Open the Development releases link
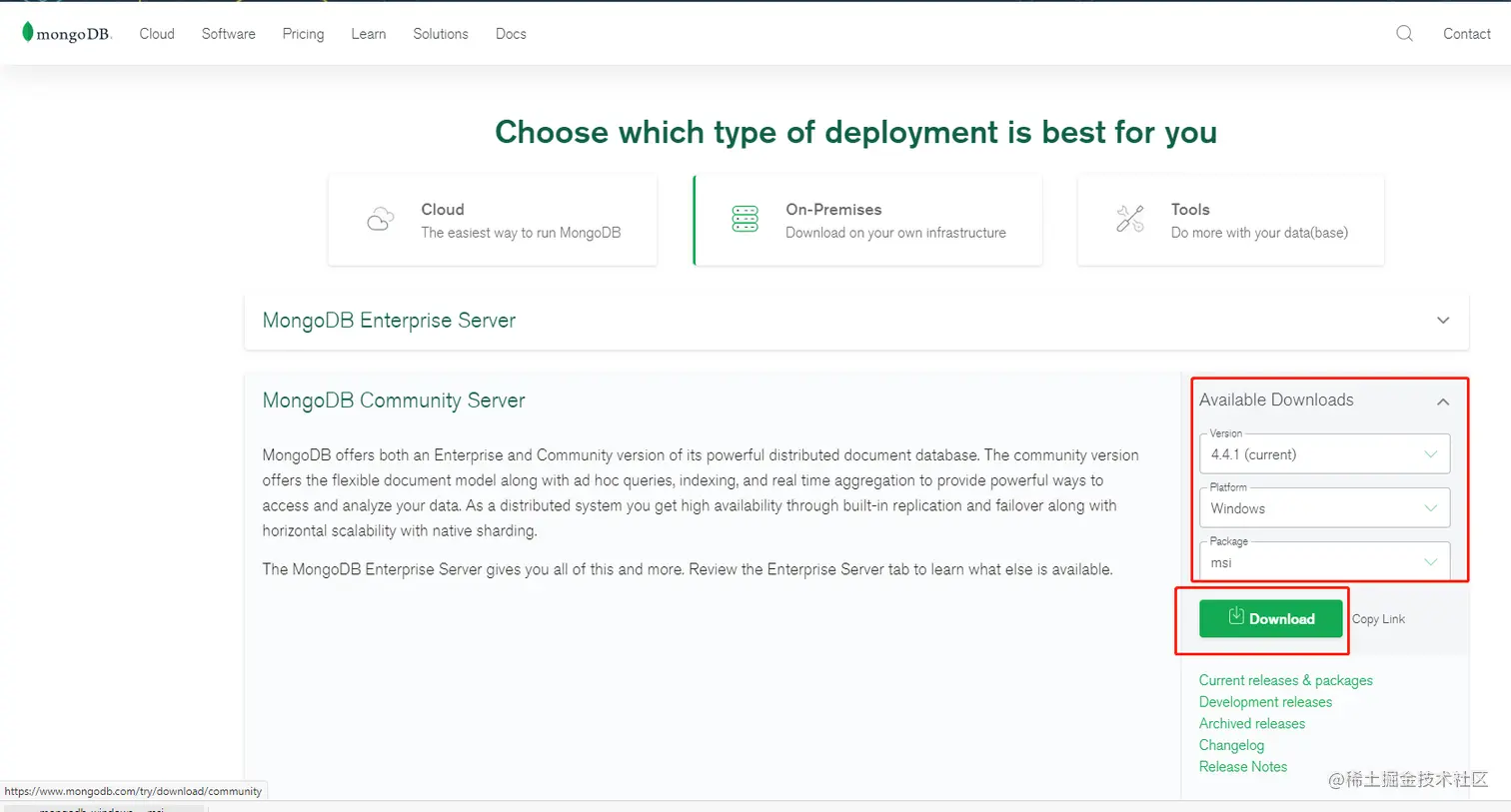 tap(1265, 702)
